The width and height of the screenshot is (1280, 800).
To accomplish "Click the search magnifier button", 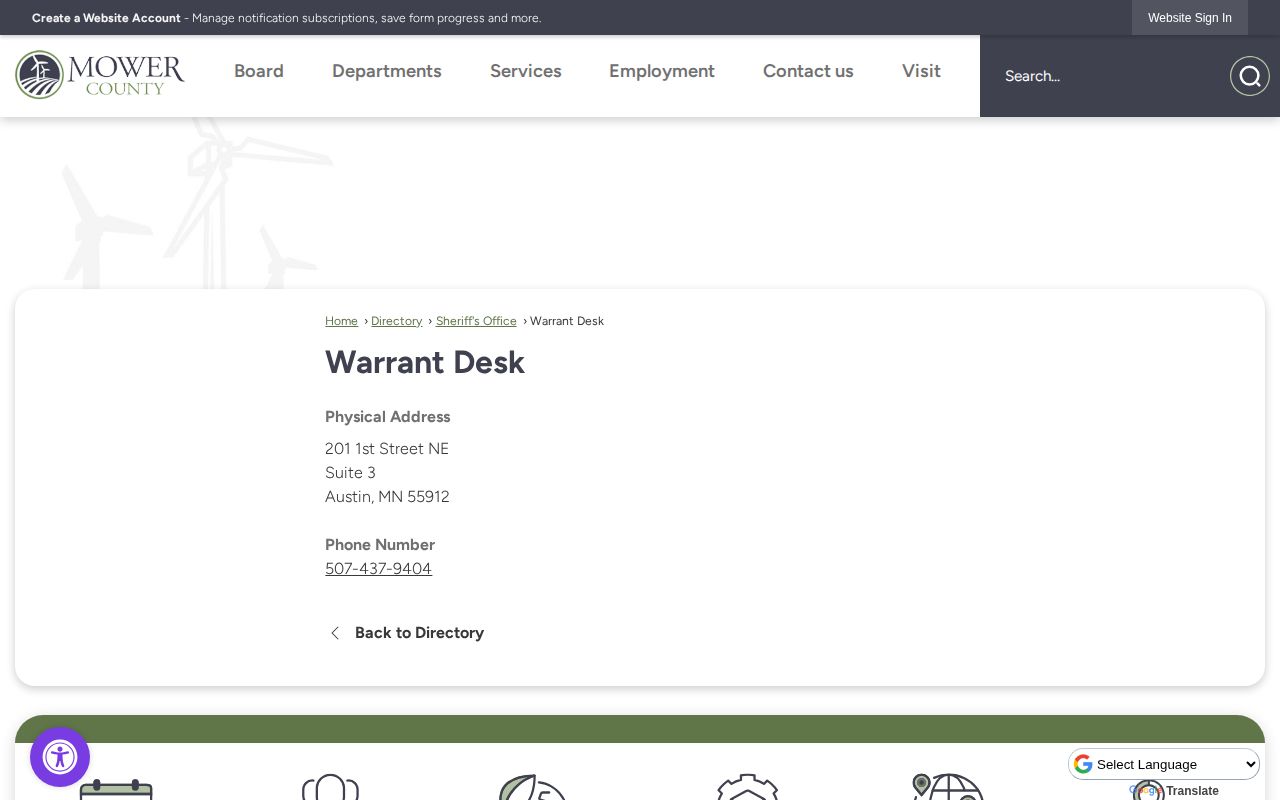I will (x=1249, y=76).
